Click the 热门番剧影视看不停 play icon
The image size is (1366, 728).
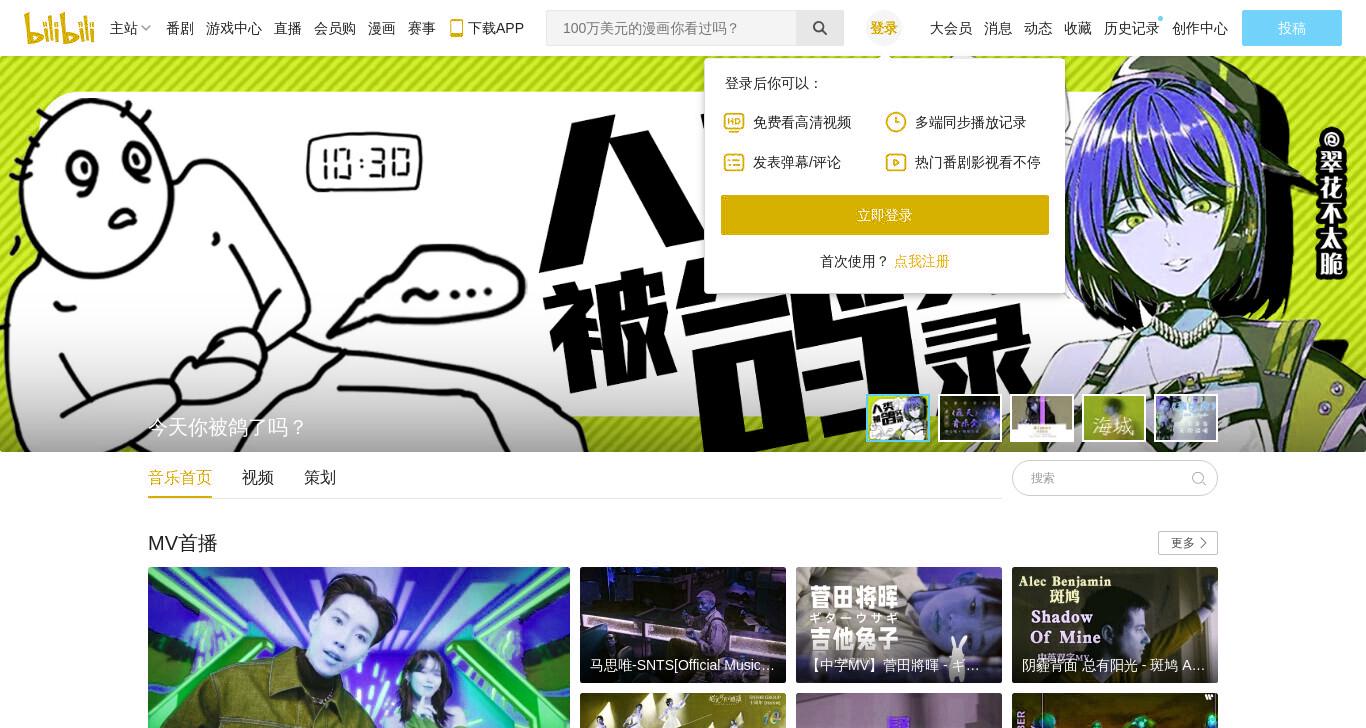896,162
